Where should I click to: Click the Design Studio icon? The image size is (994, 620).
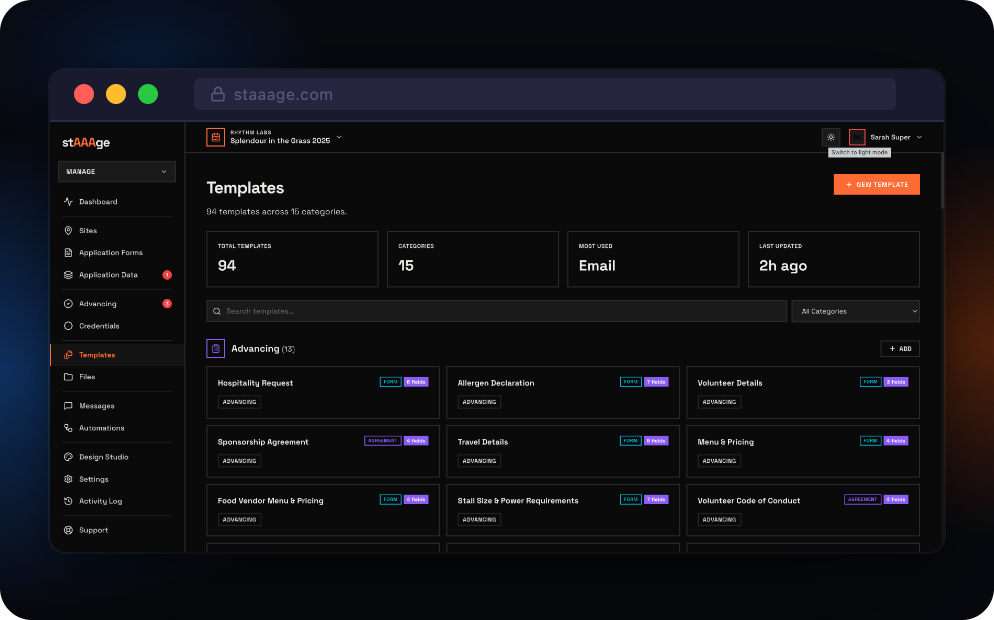point(68,457)
